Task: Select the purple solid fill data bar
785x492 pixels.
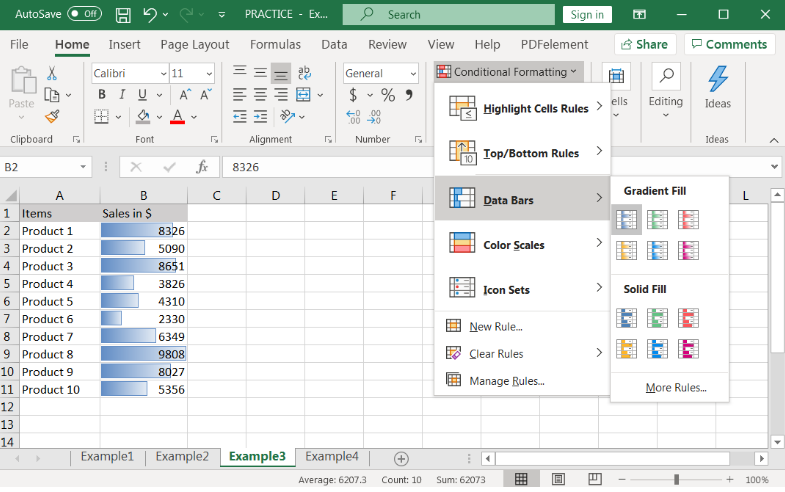Action: pos(688,349)
